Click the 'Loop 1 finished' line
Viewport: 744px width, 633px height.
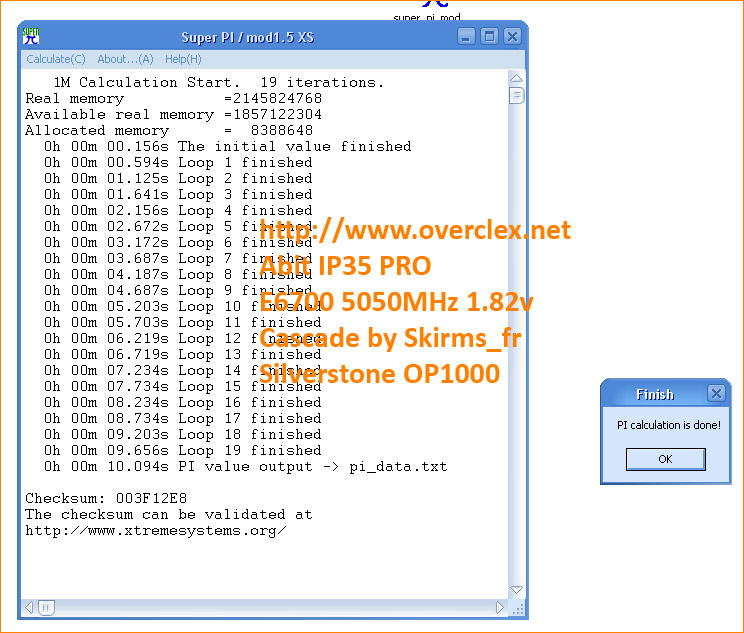[x=178, y=163]
